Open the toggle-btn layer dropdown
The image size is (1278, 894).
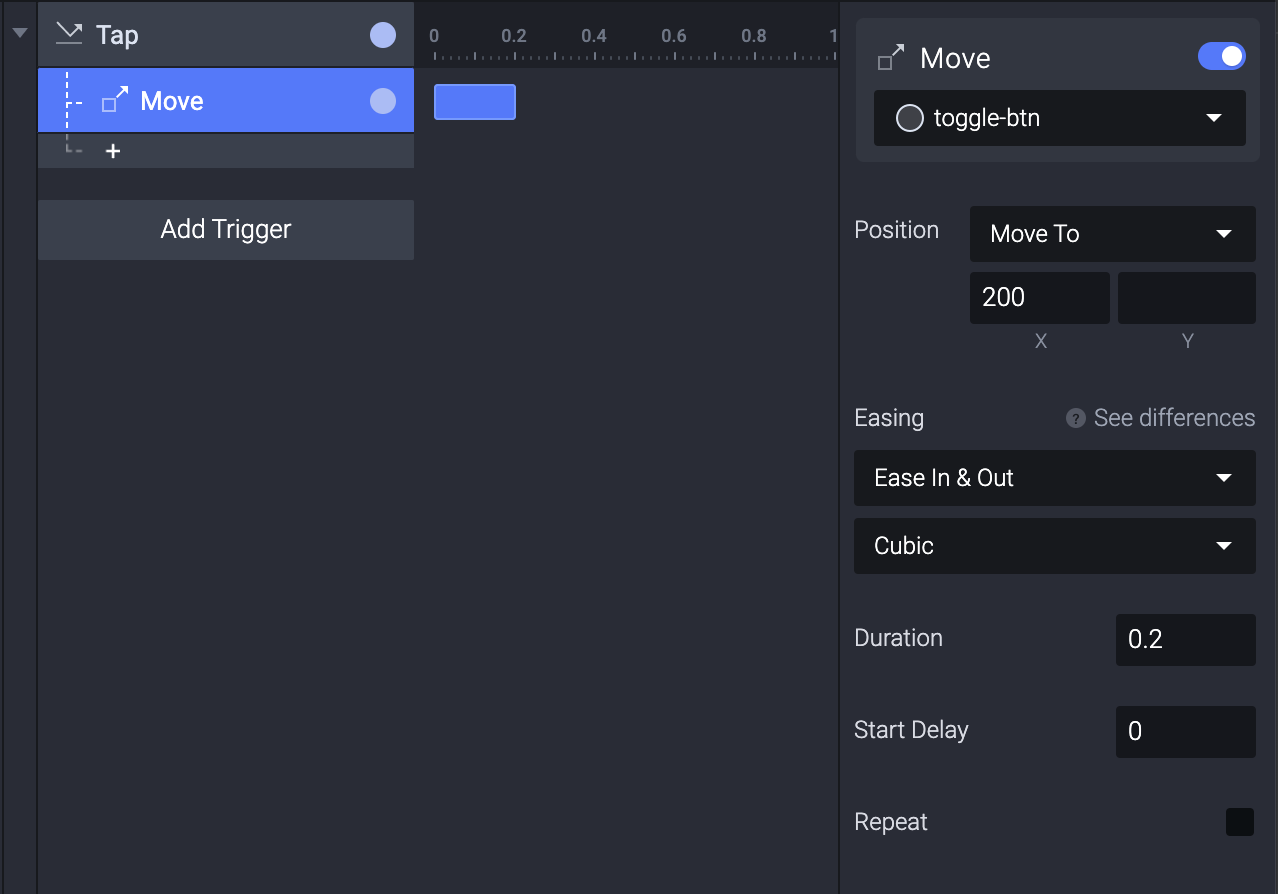tap(1060, 118)
